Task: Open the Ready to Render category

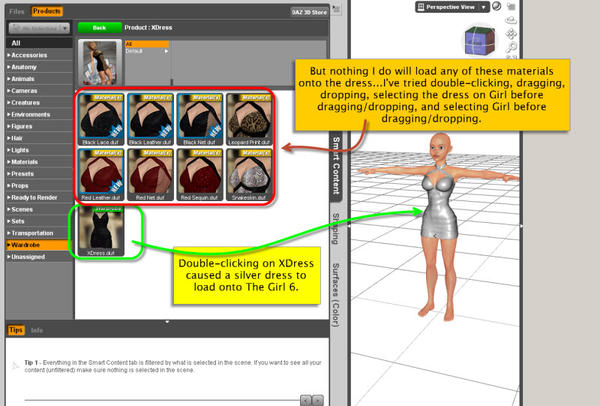Action: [39, 197]
